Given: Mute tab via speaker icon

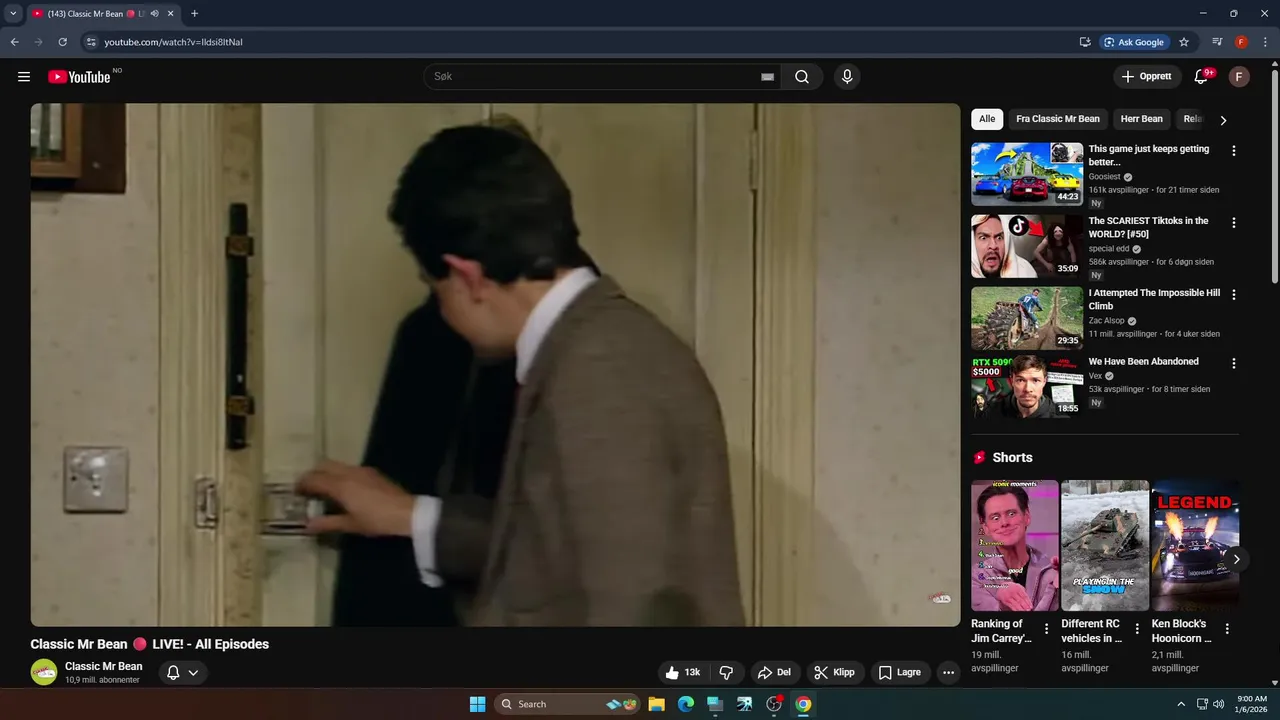Looking at the screenshot, I should [154, 14].
